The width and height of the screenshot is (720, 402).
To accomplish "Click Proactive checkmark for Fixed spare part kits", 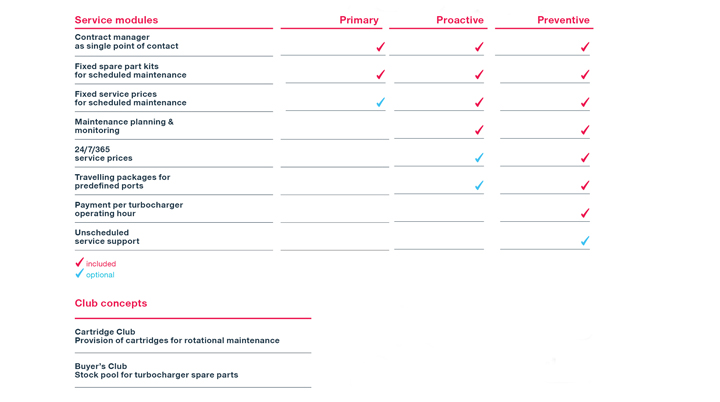I will [479, 75].
